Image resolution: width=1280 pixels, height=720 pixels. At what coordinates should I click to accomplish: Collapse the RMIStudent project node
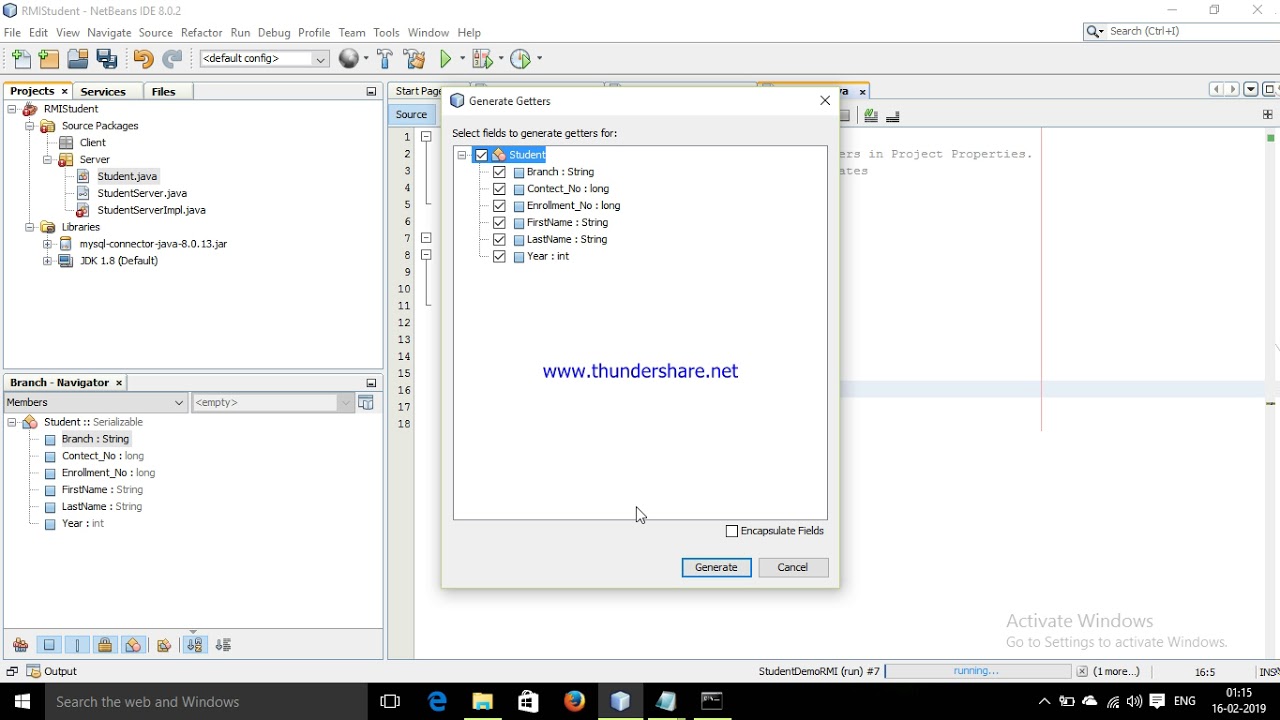(12, 109)
